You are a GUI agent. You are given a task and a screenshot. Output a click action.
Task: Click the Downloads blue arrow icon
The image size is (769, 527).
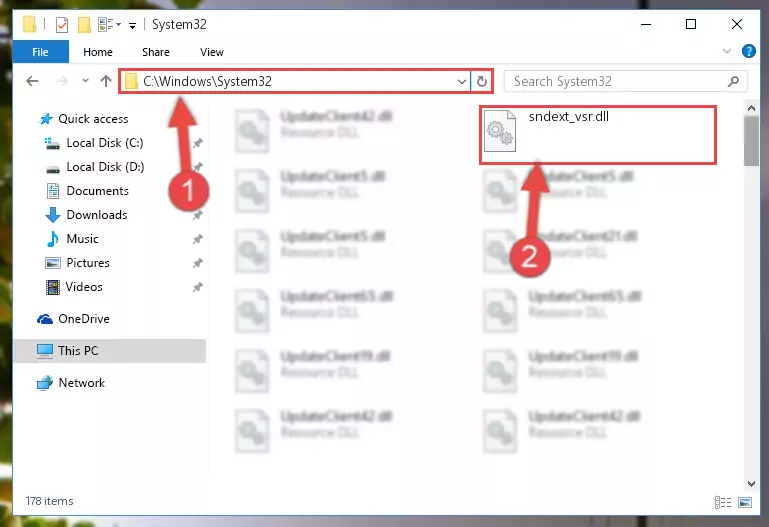[52, 215]
